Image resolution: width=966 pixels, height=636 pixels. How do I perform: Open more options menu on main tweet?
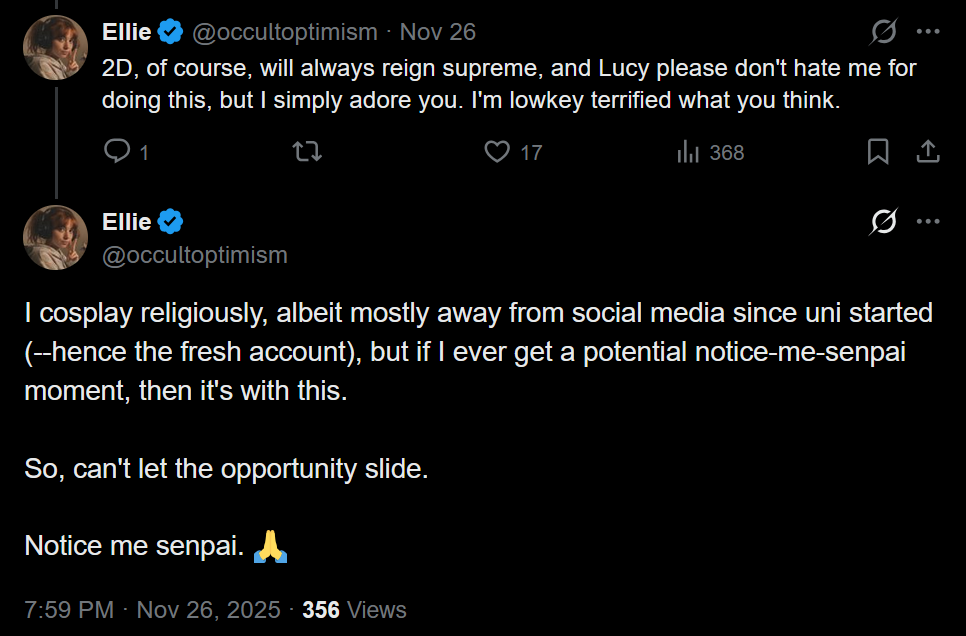928,222
